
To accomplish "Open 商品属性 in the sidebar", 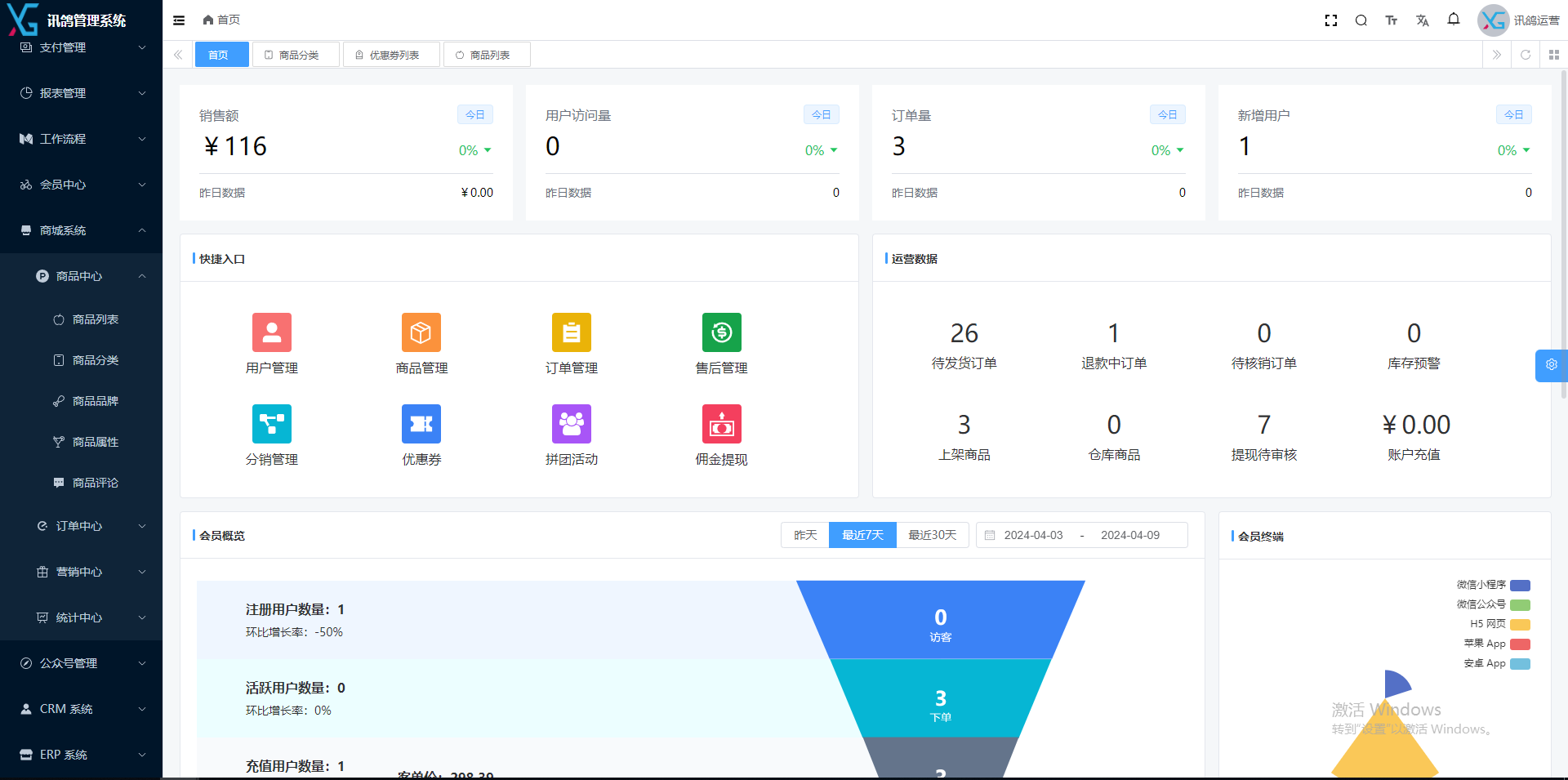I will click(x=82, y=442).
